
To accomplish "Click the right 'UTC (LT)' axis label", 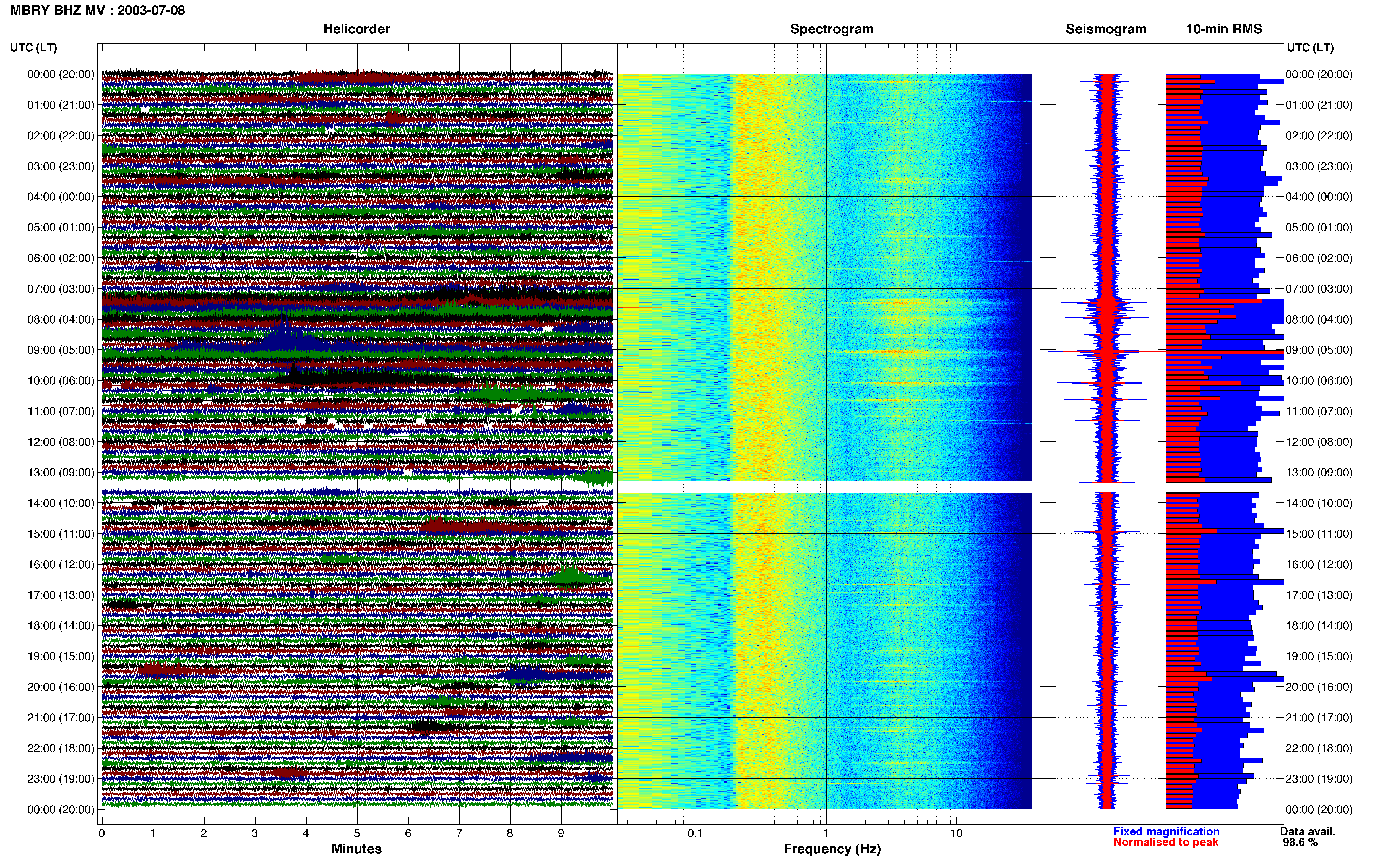I will click(x=1310, y=48).
